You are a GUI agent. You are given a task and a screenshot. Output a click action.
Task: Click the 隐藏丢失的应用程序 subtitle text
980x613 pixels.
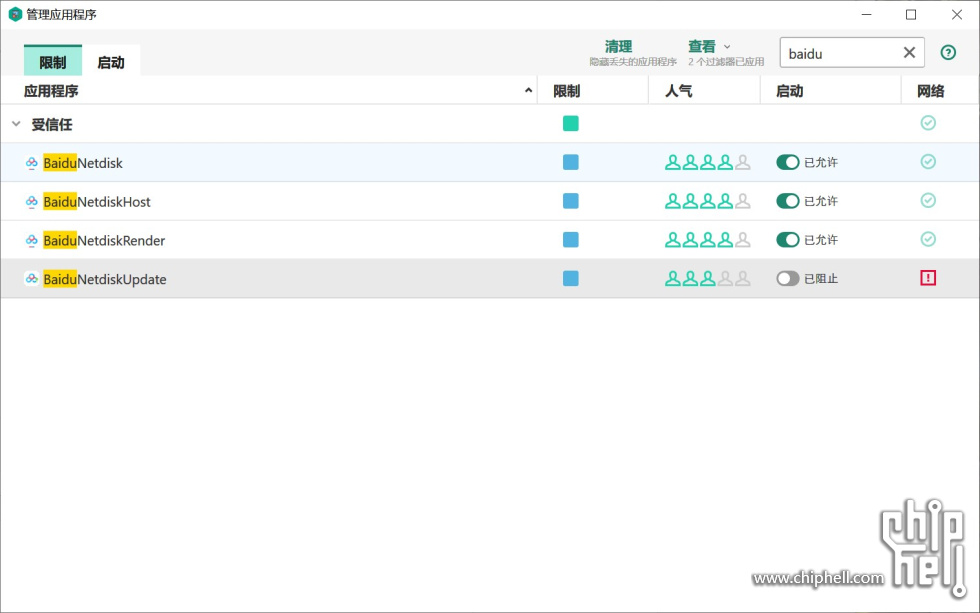coord(632,62)
